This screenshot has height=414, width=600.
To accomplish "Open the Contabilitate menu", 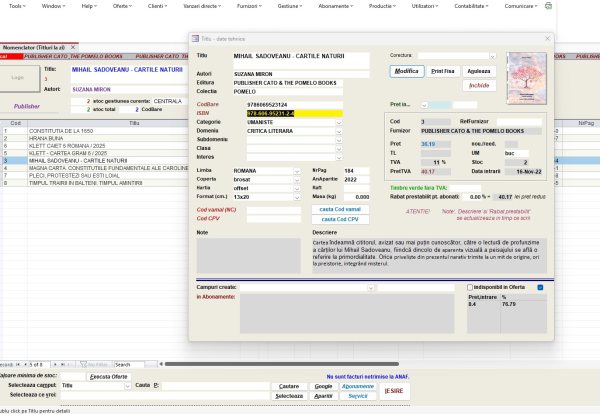I will tap(471, 6).
